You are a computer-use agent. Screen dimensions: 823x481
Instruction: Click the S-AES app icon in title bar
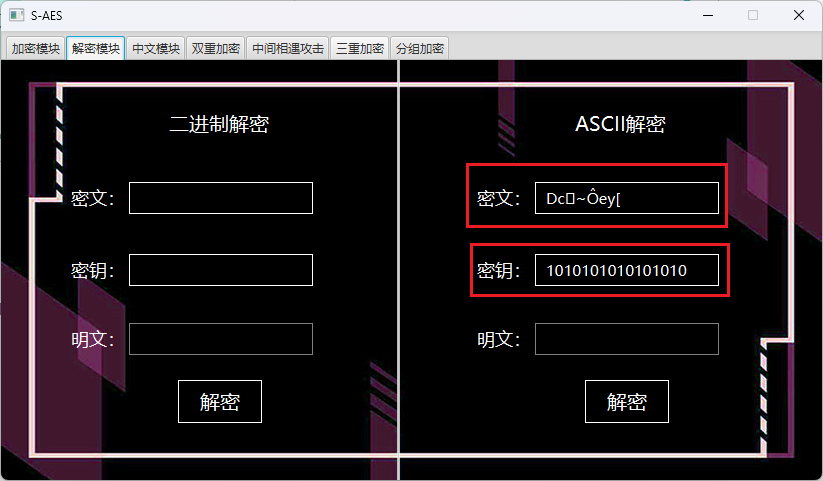(16, 15)
